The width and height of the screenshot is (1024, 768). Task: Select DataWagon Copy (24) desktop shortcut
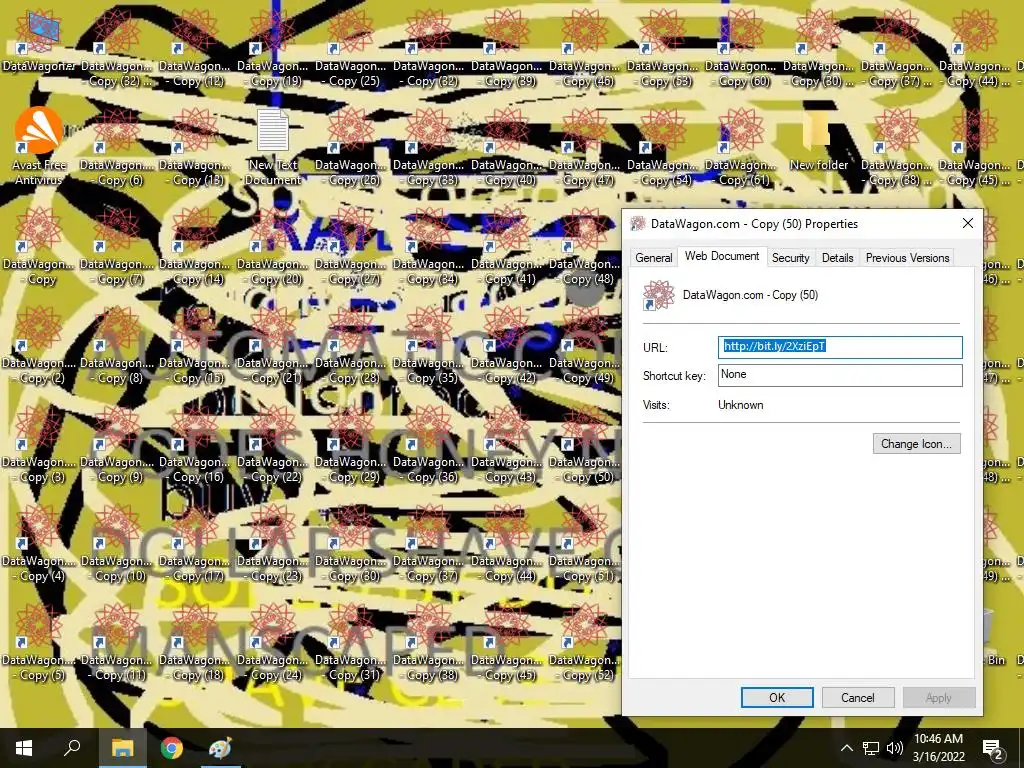[x=273, y=641]
